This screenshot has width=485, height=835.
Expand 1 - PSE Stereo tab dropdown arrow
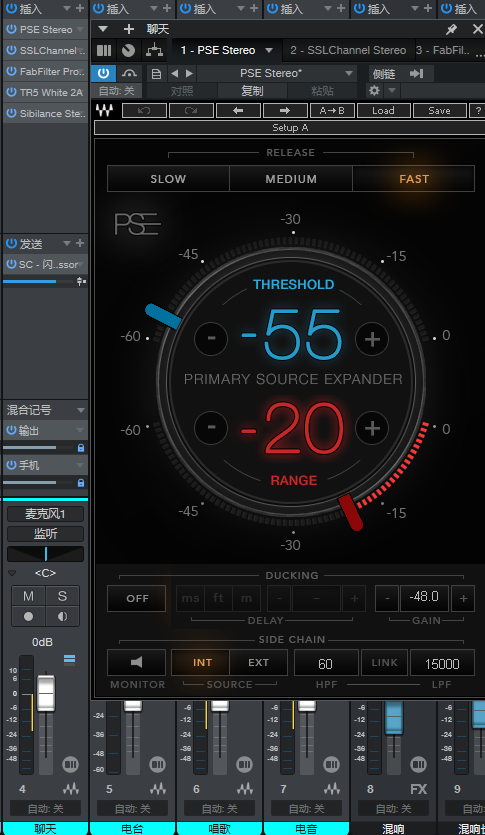point(269,51)
